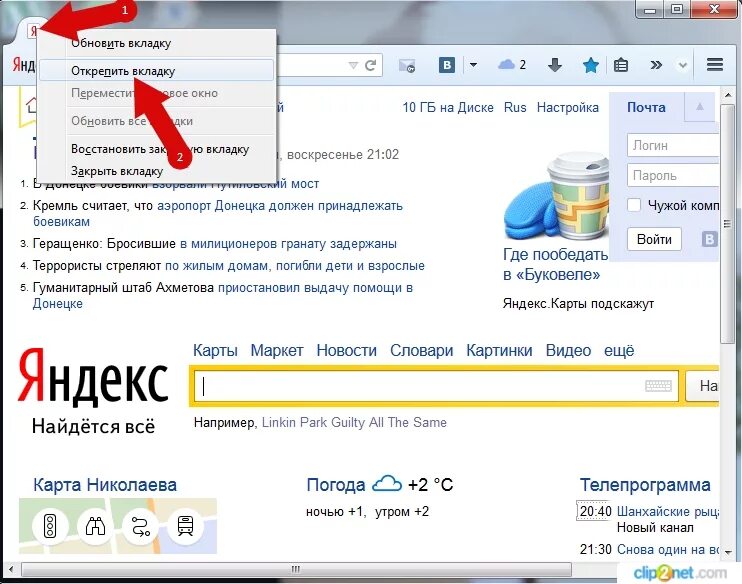
Task: Focus the Логин input field
Action: click(672, 145)
